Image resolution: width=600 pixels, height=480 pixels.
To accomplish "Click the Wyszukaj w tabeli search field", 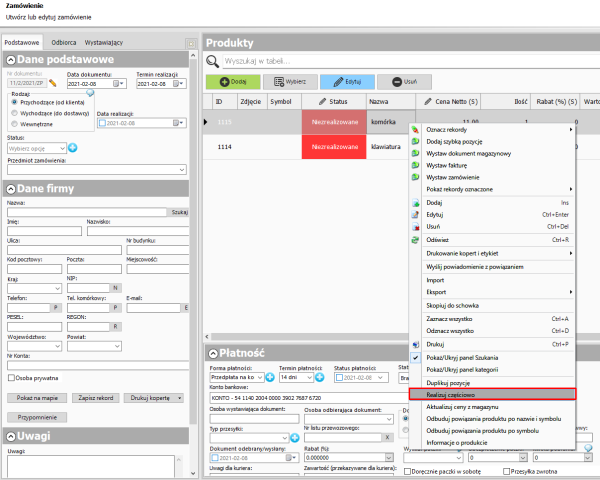I will [x=411, y=61].
